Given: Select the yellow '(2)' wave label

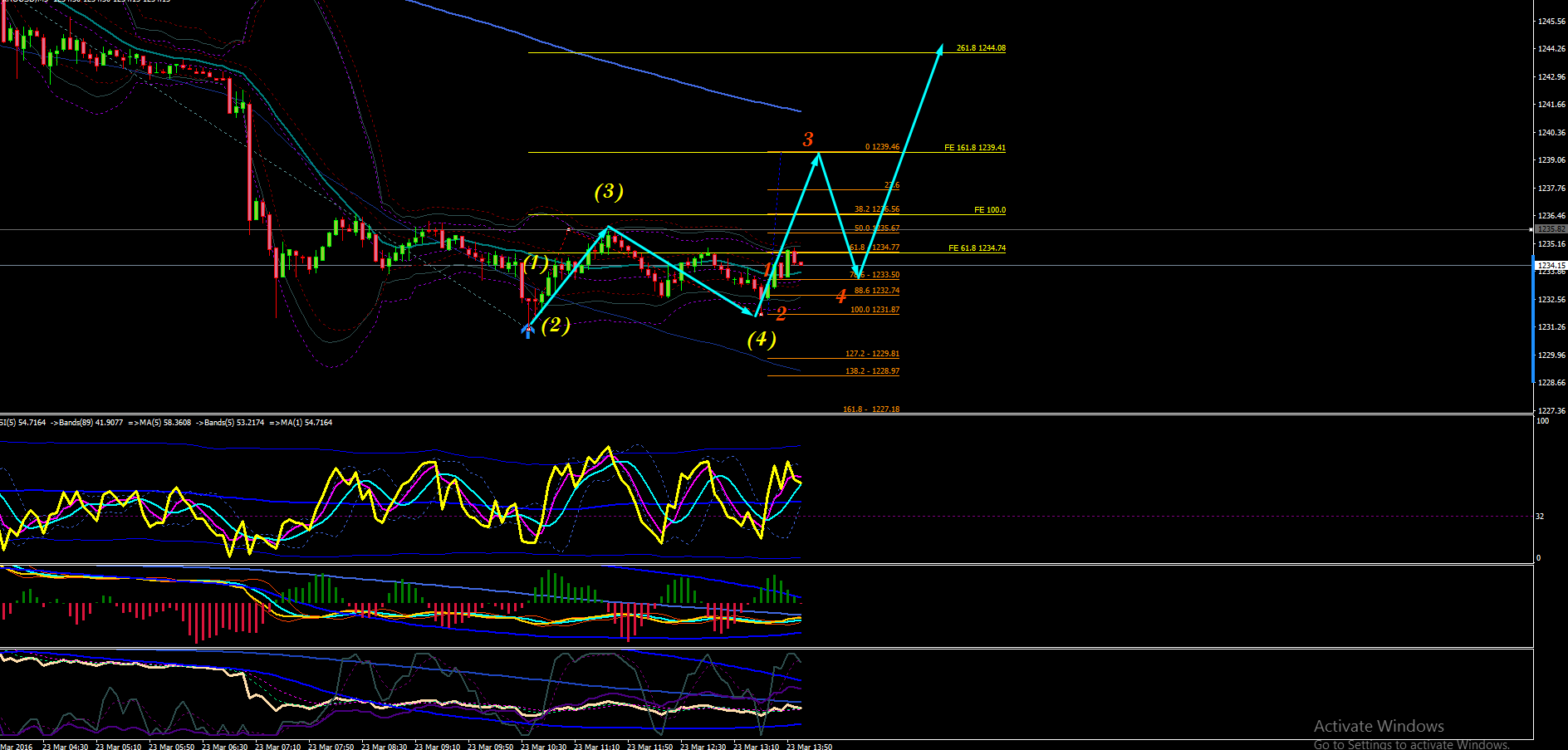Looking at the screenshot, I should [x=556, y=325].
